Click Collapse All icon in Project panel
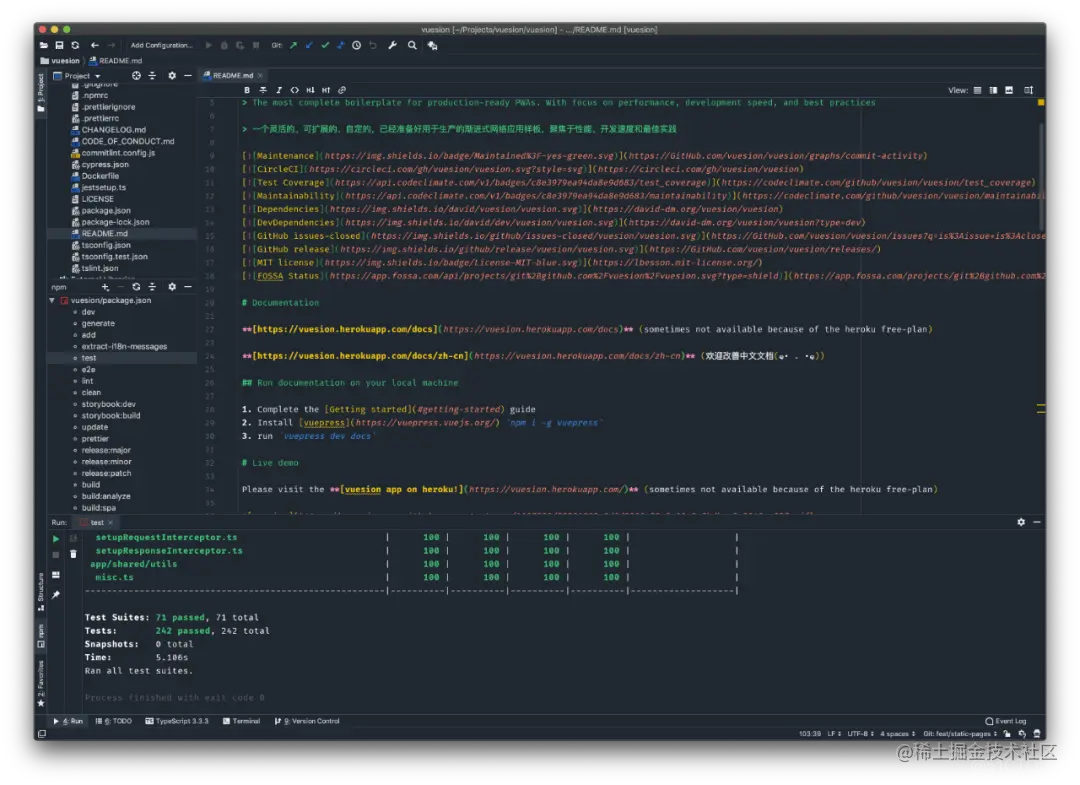 (152, 76)
